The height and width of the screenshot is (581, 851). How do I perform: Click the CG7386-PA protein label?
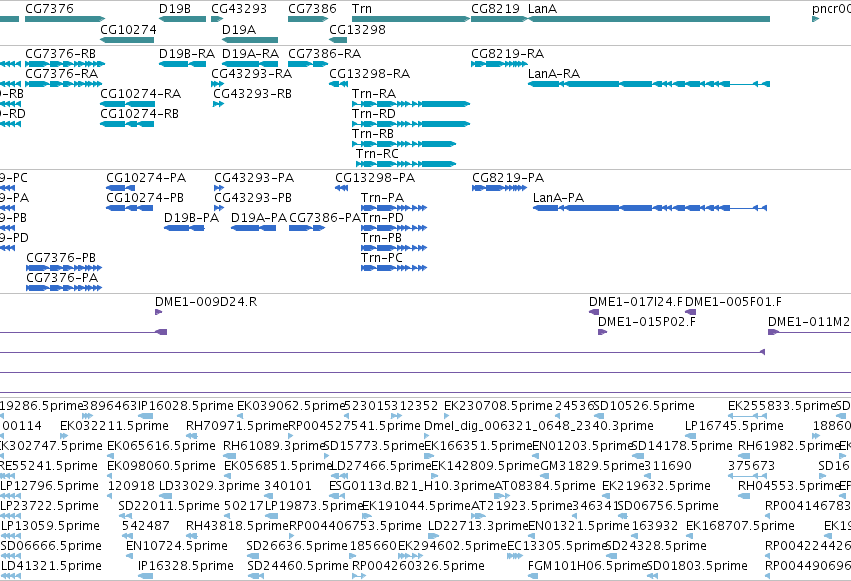coord(325,218)
